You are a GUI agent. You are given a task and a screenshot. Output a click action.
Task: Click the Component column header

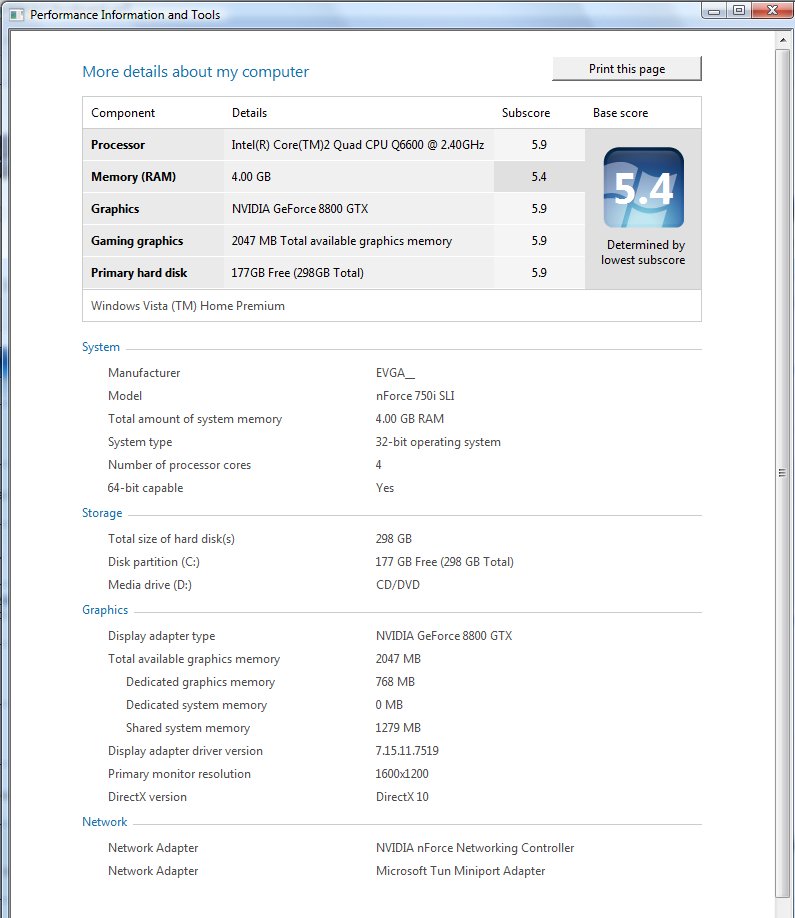tap(123, 113)
